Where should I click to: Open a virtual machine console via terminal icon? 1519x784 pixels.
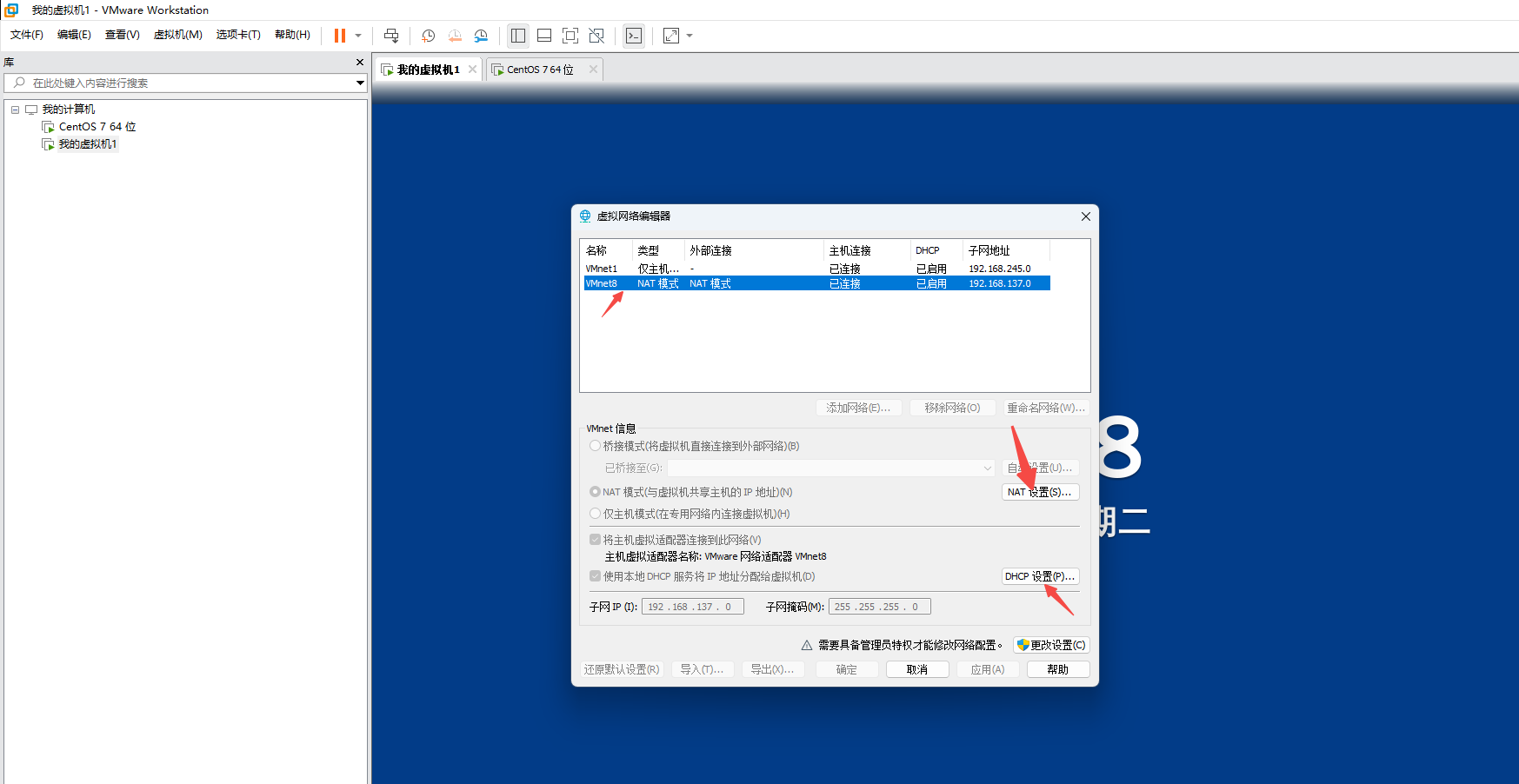(634, 36)
